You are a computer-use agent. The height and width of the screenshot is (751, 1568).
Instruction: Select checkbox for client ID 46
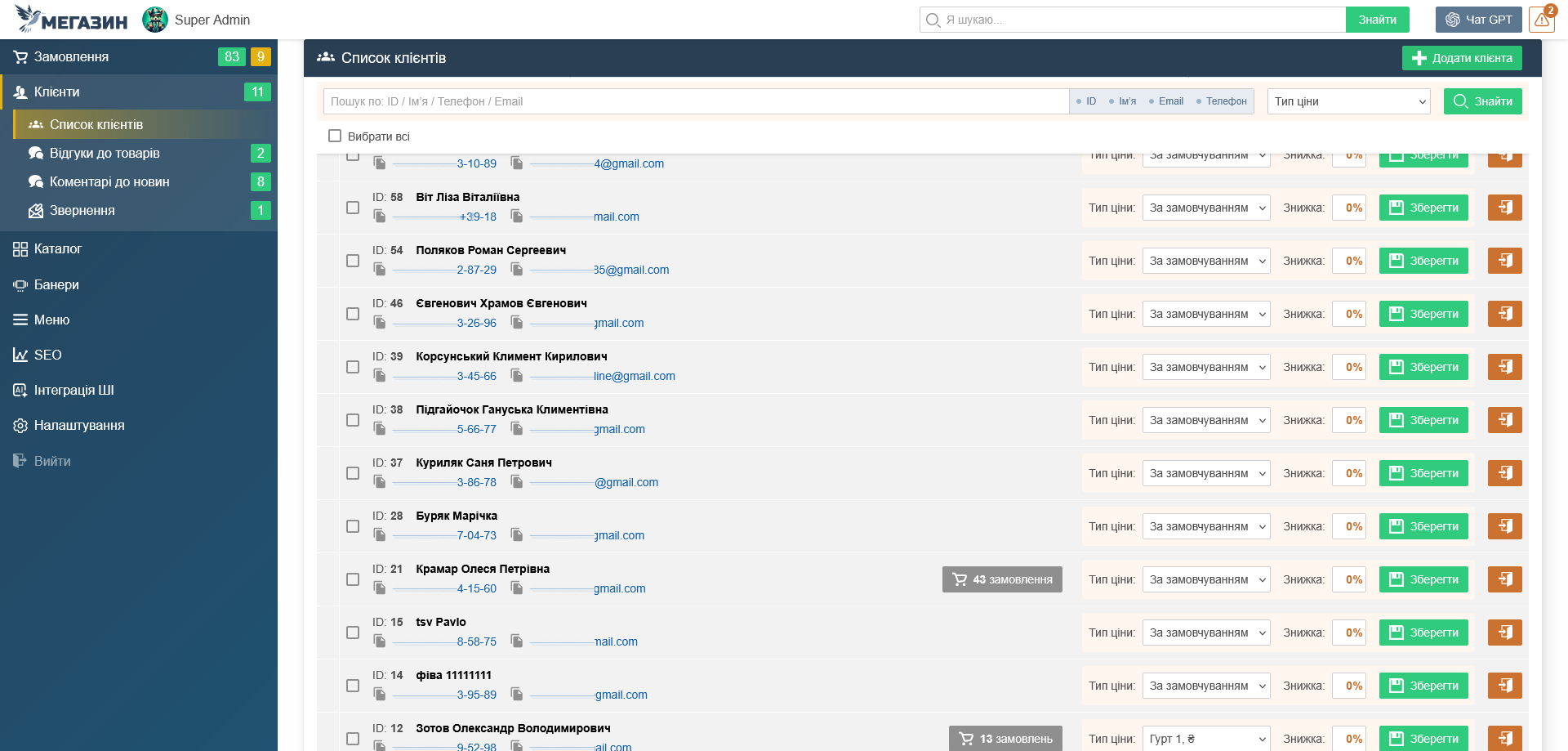pos(353,314)
